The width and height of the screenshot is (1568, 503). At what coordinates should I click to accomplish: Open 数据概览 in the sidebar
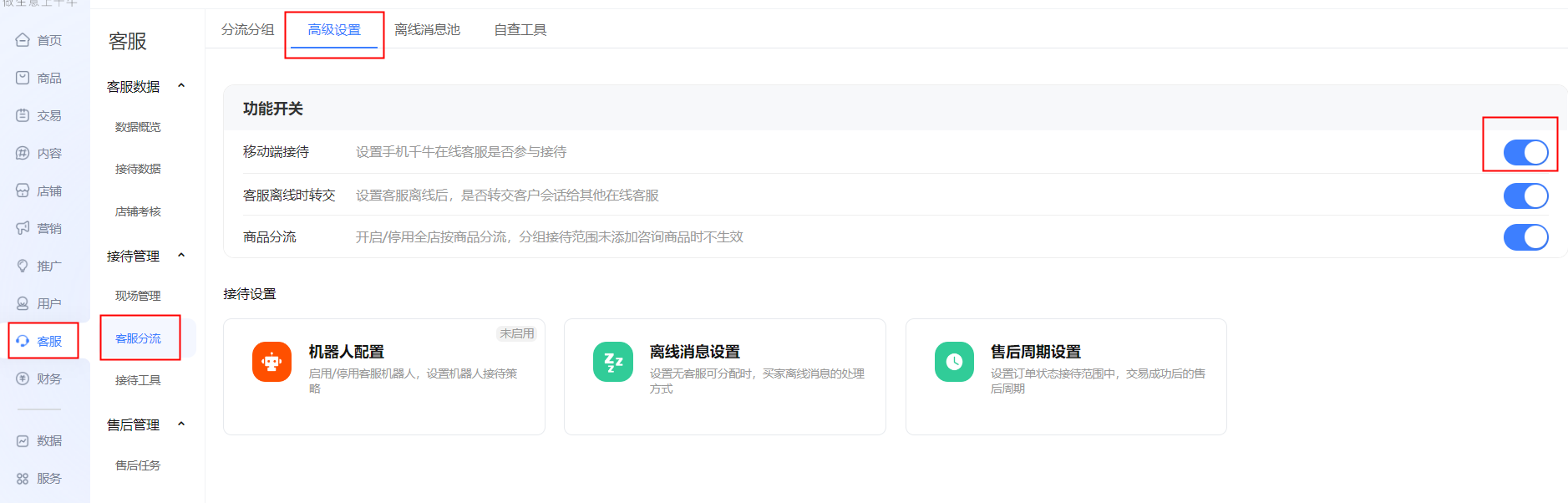point(138,127)
